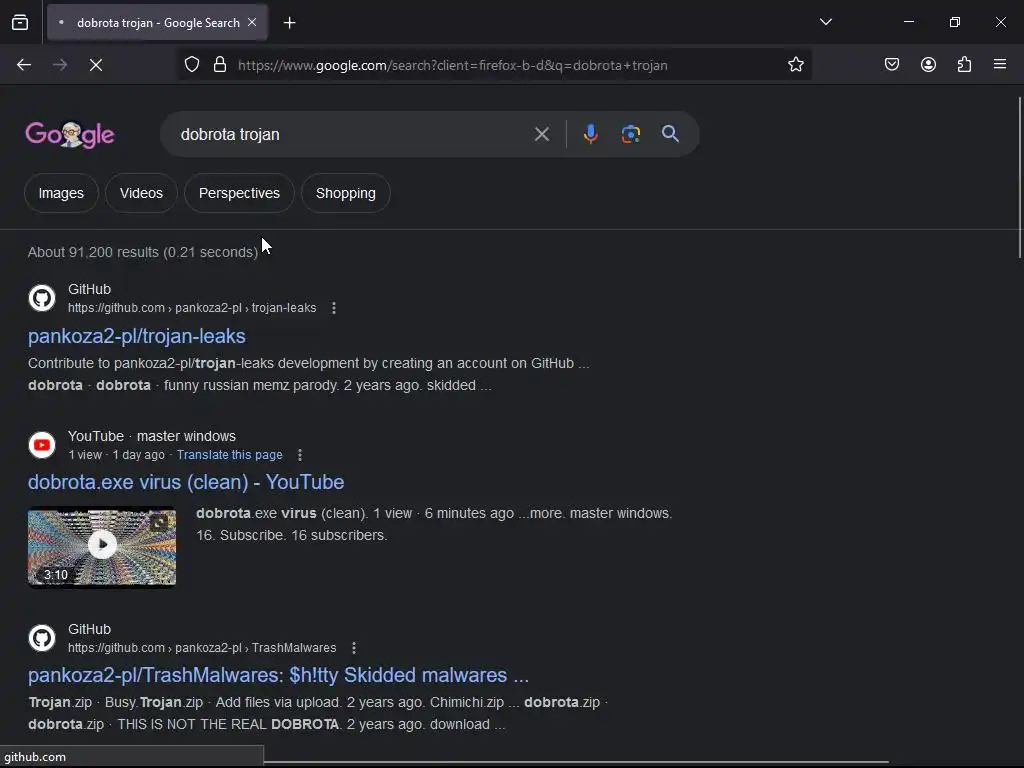The height and width of the screenshot is (768, 1024).
Task: Click the TrashMalwares GitHub URL breadcrumb
Action: tap(202, 648)
